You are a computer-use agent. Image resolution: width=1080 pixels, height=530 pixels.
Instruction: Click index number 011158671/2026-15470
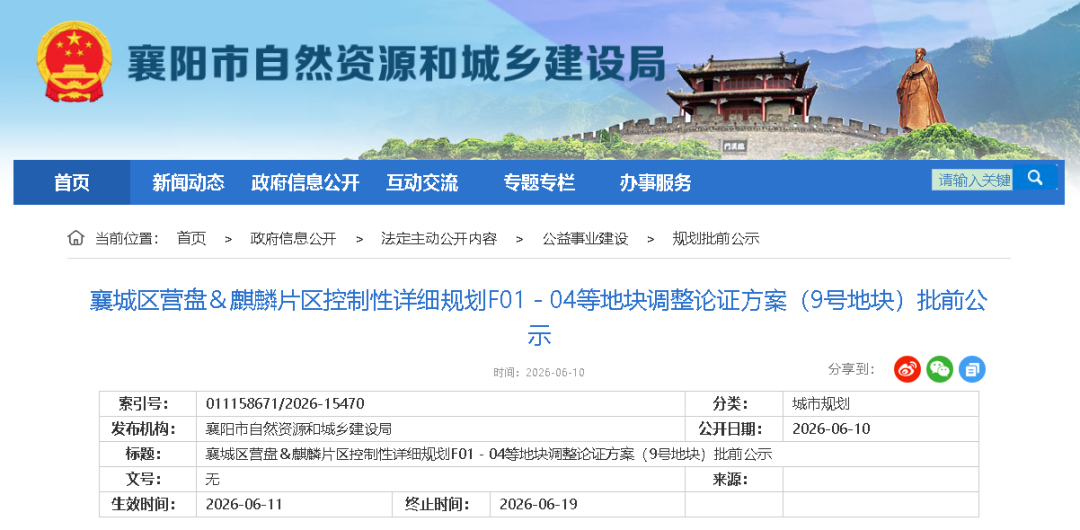click(285, 404)
